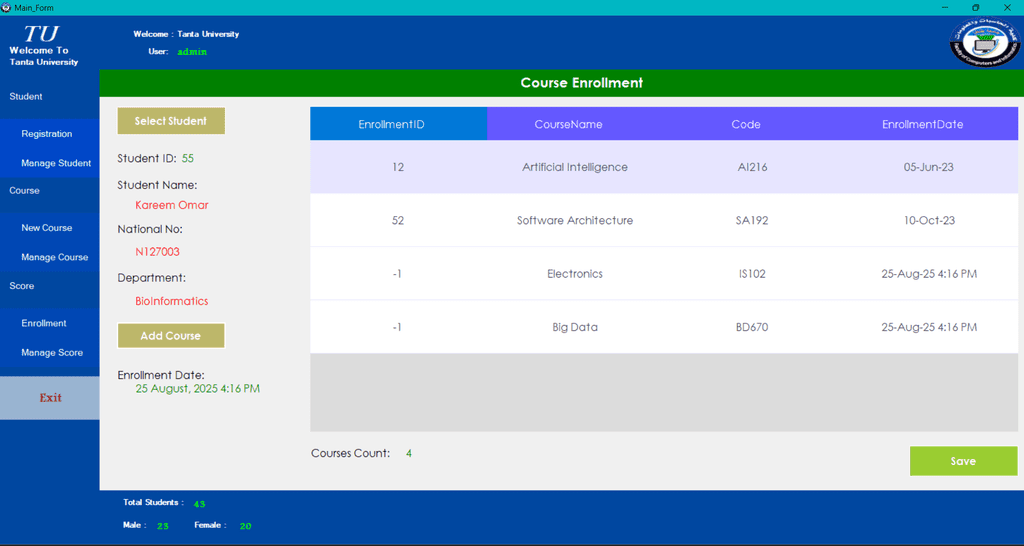Image resolution: width=1024 pixels, height=546 pixels.
Task: Click the Course Enrollment green title bar
Action: [561, 84]
